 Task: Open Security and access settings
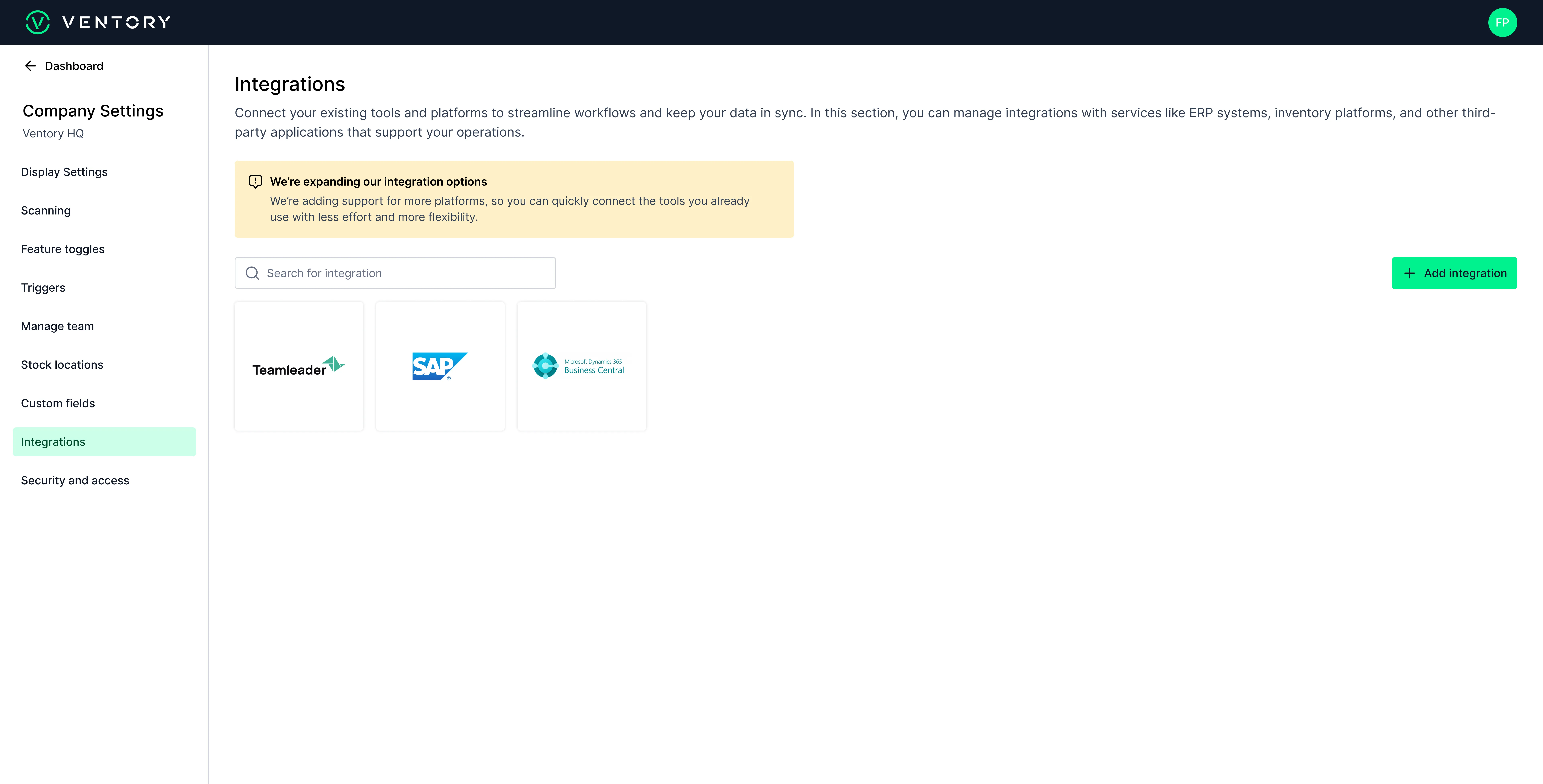[75, 480]
